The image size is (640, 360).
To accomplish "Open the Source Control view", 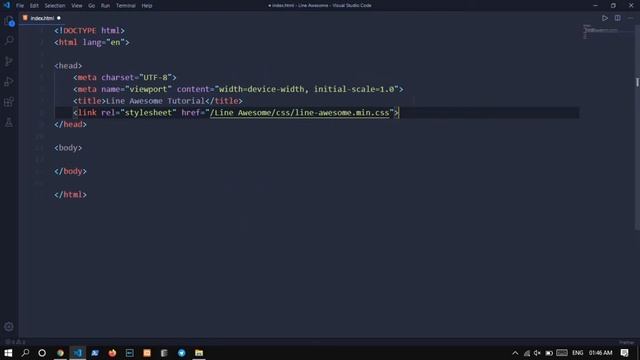I will click(x=9, y=61).
